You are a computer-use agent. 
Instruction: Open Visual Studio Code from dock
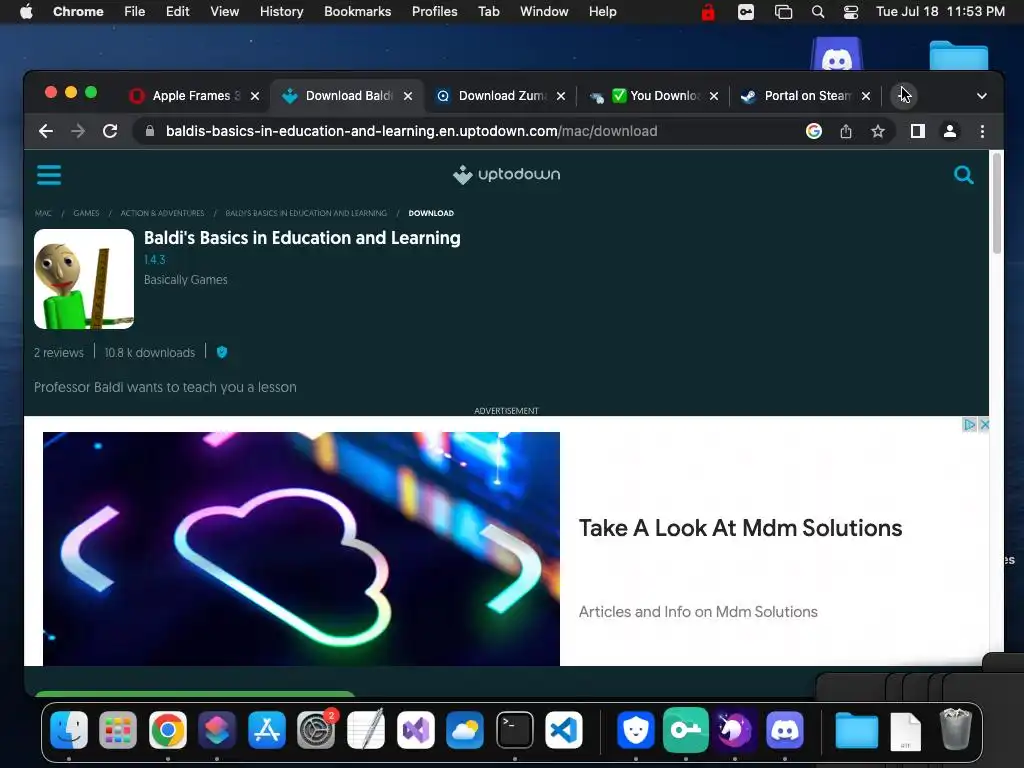coord(564,729)
